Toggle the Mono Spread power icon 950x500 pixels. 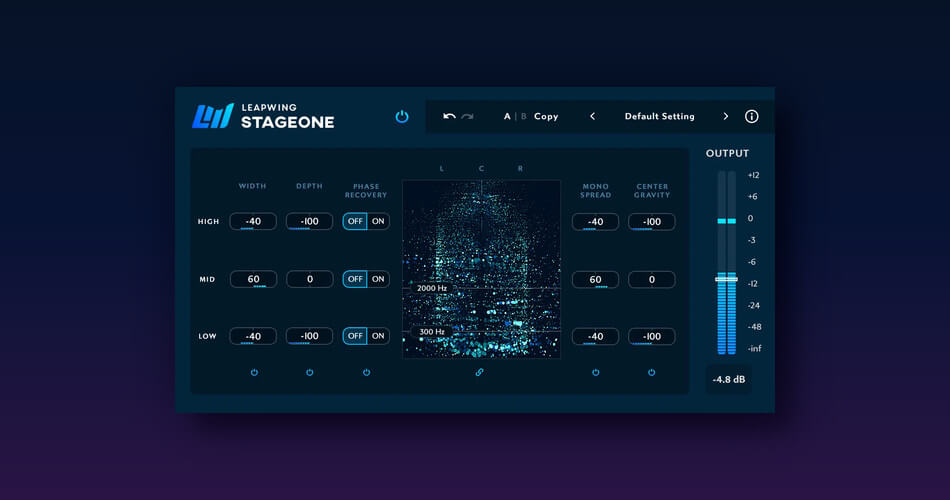pos(595,372)
